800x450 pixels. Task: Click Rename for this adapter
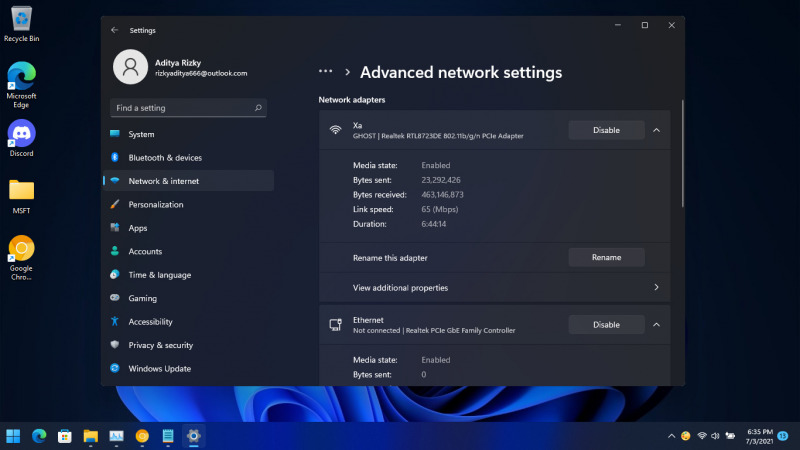pyautogui.click(x=606, y=258)
